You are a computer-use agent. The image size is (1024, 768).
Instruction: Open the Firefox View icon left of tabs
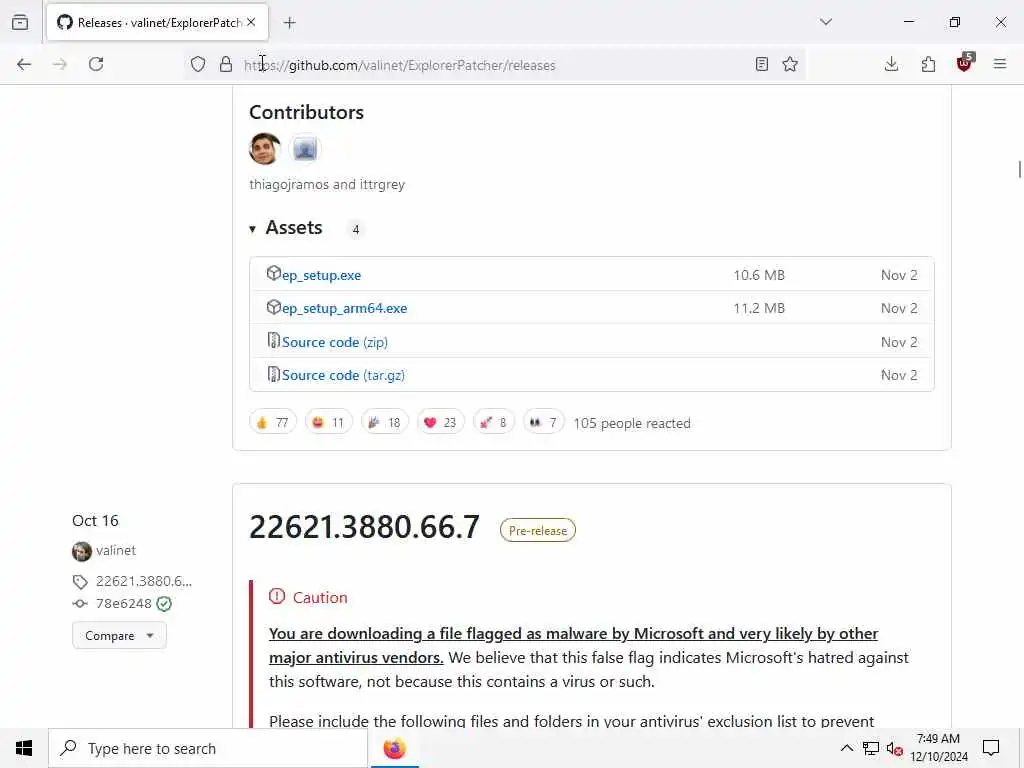click(x=20, y=22)
